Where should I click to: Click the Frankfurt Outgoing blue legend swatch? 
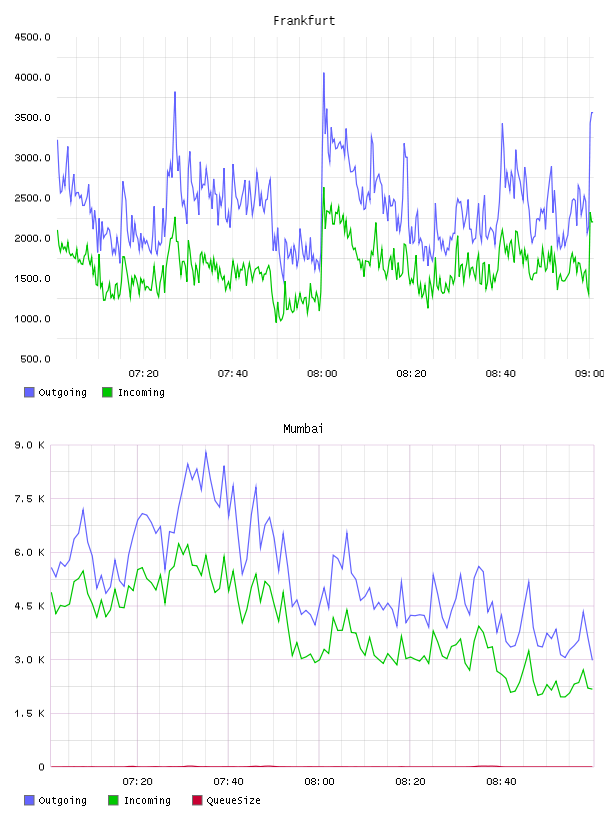pyautogui.click(x=29, y=392)
